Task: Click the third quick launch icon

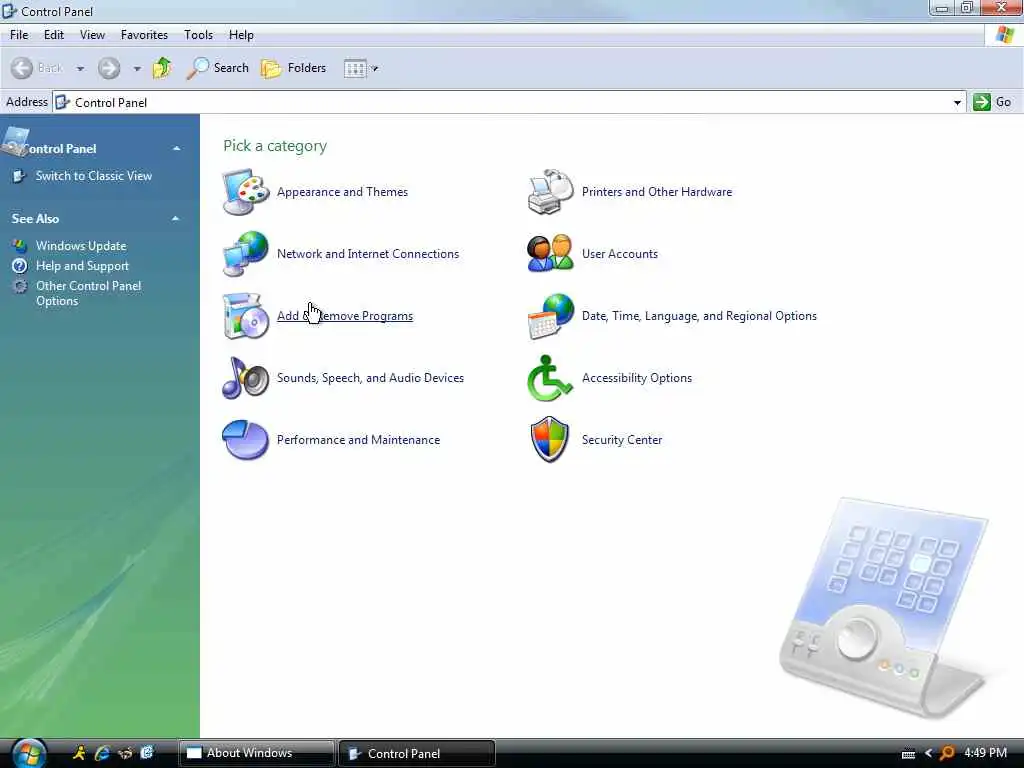Action: (125, 753)
